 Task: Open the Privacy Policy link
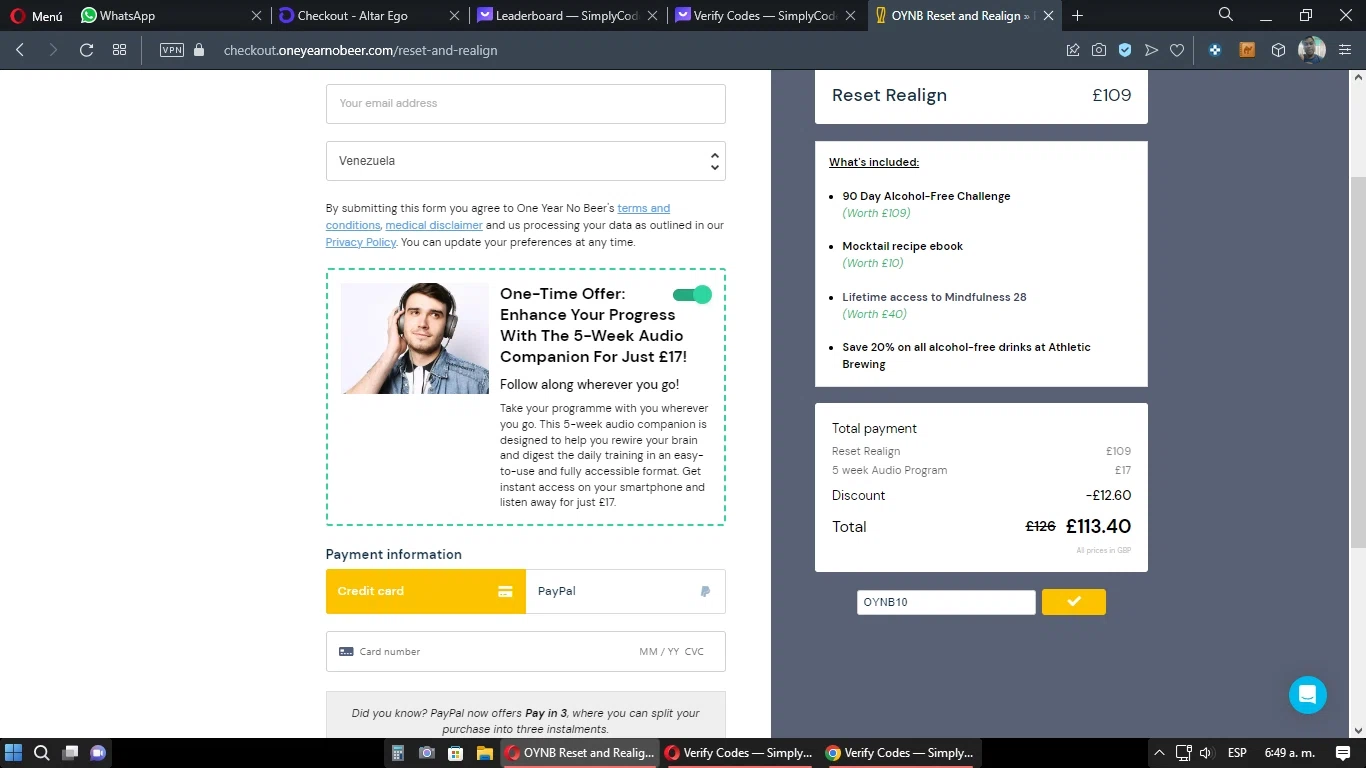(361, 242)
